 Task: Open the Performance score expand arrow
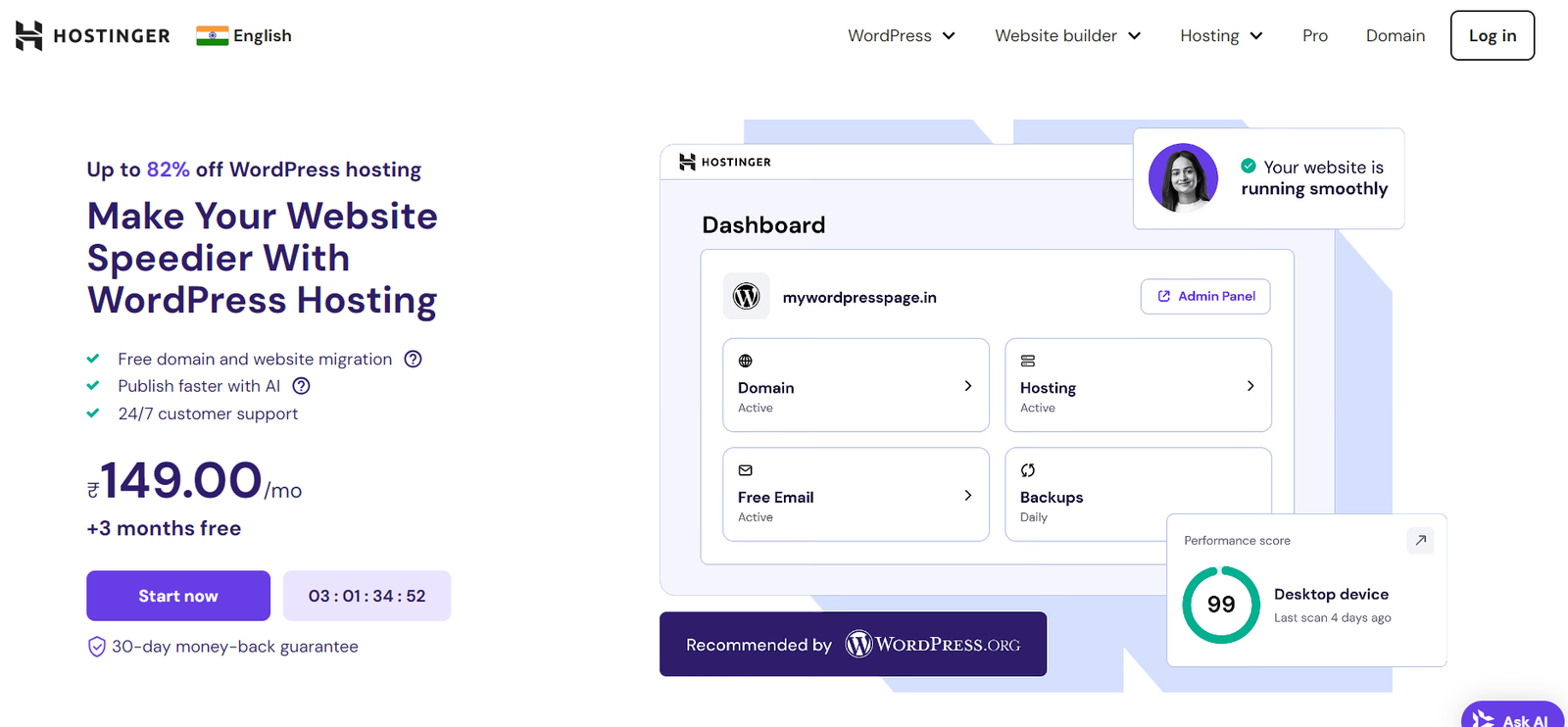point(1420,541)
